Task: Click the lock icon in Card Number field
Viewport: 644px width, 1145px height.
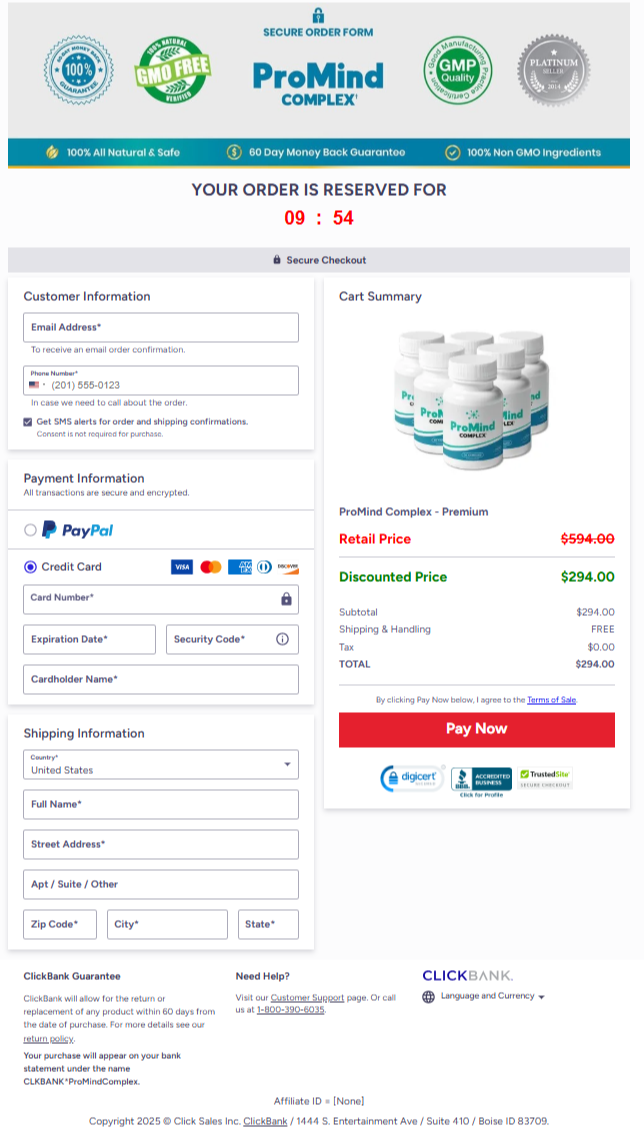Action: [287, 601]
